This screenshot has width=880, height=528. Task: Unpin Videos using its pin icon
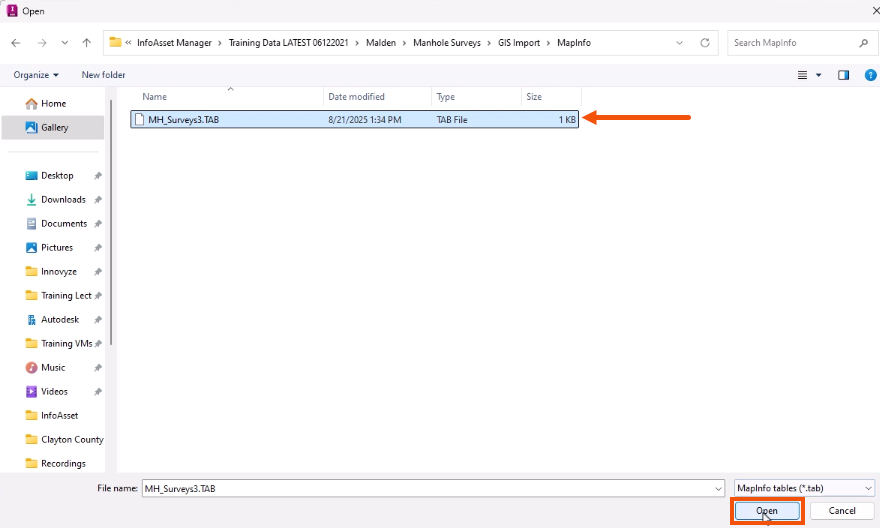click(x=98, y=392)
